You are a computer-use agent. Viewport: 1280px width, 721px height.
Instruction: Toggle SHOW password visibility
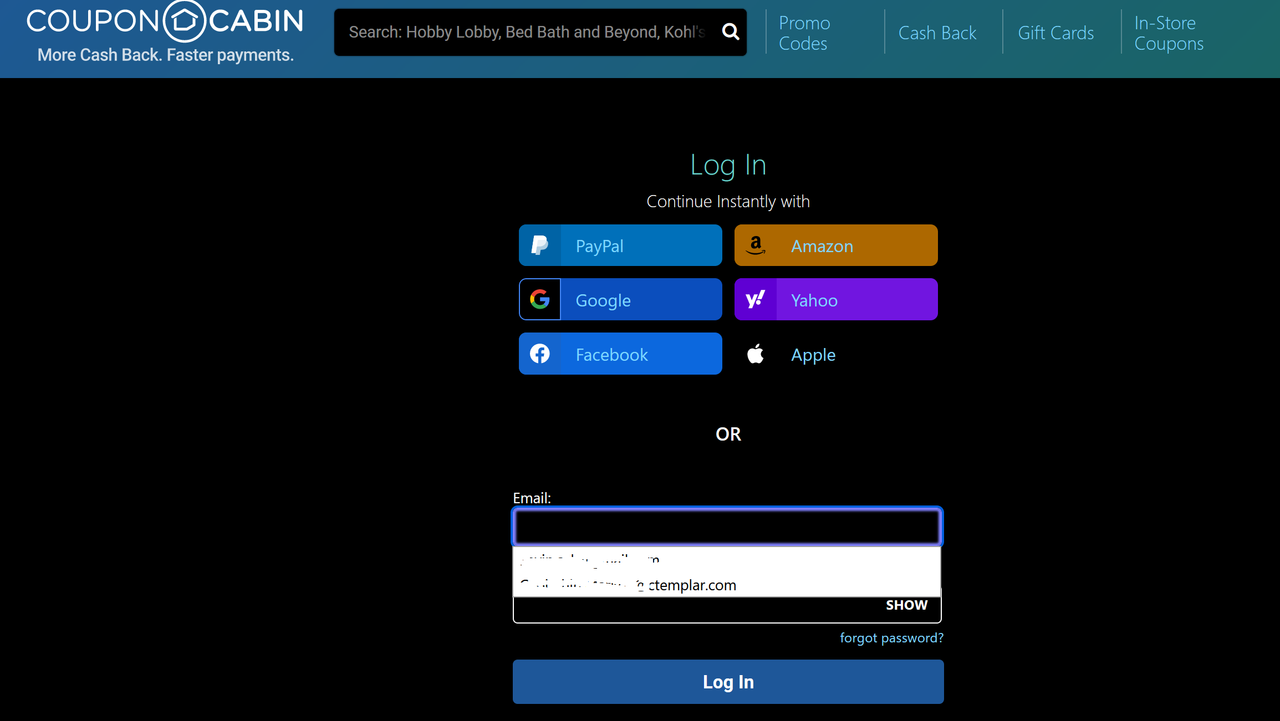(907, 605)
